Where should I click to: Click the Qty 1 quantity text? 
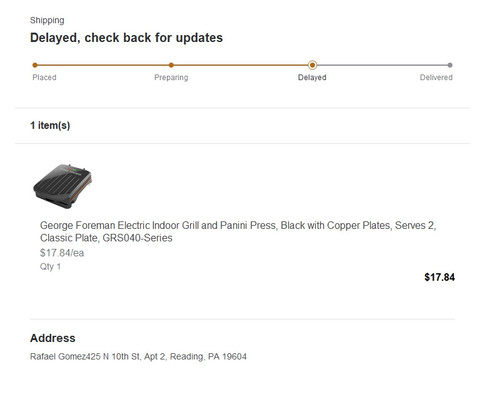pos(50,267)
